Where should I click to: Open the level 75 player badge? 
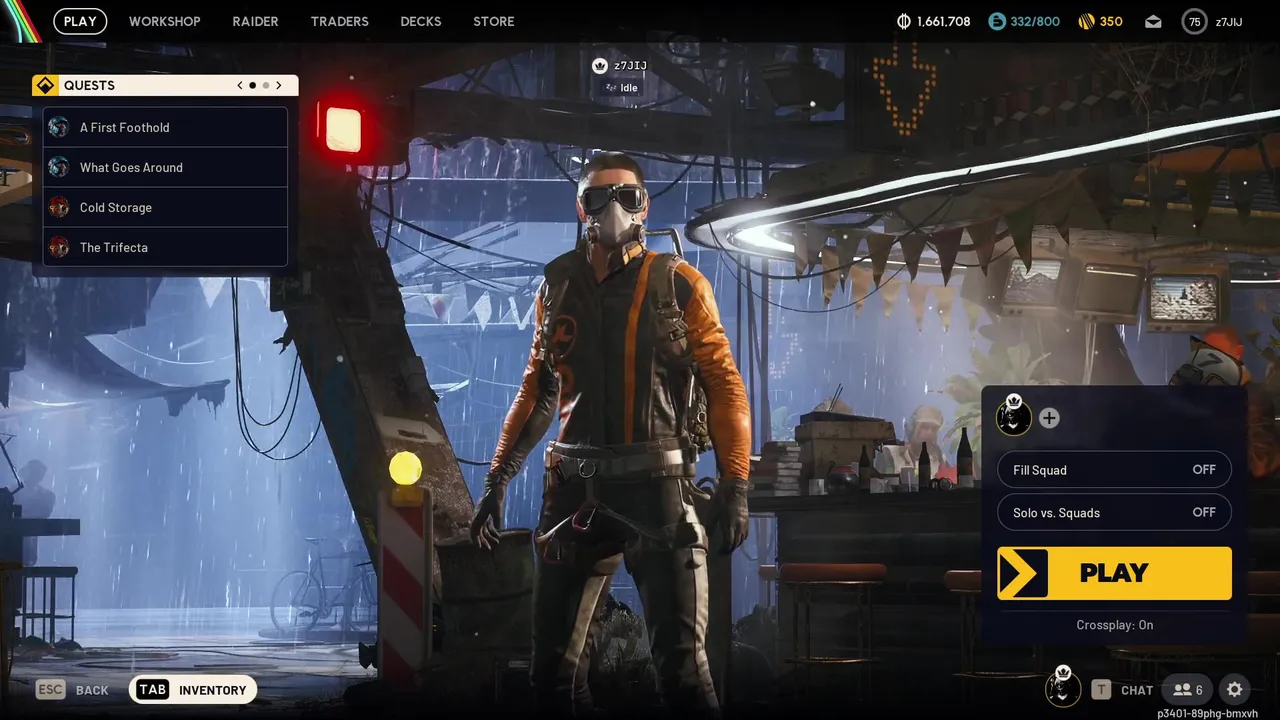point(1194,21)
